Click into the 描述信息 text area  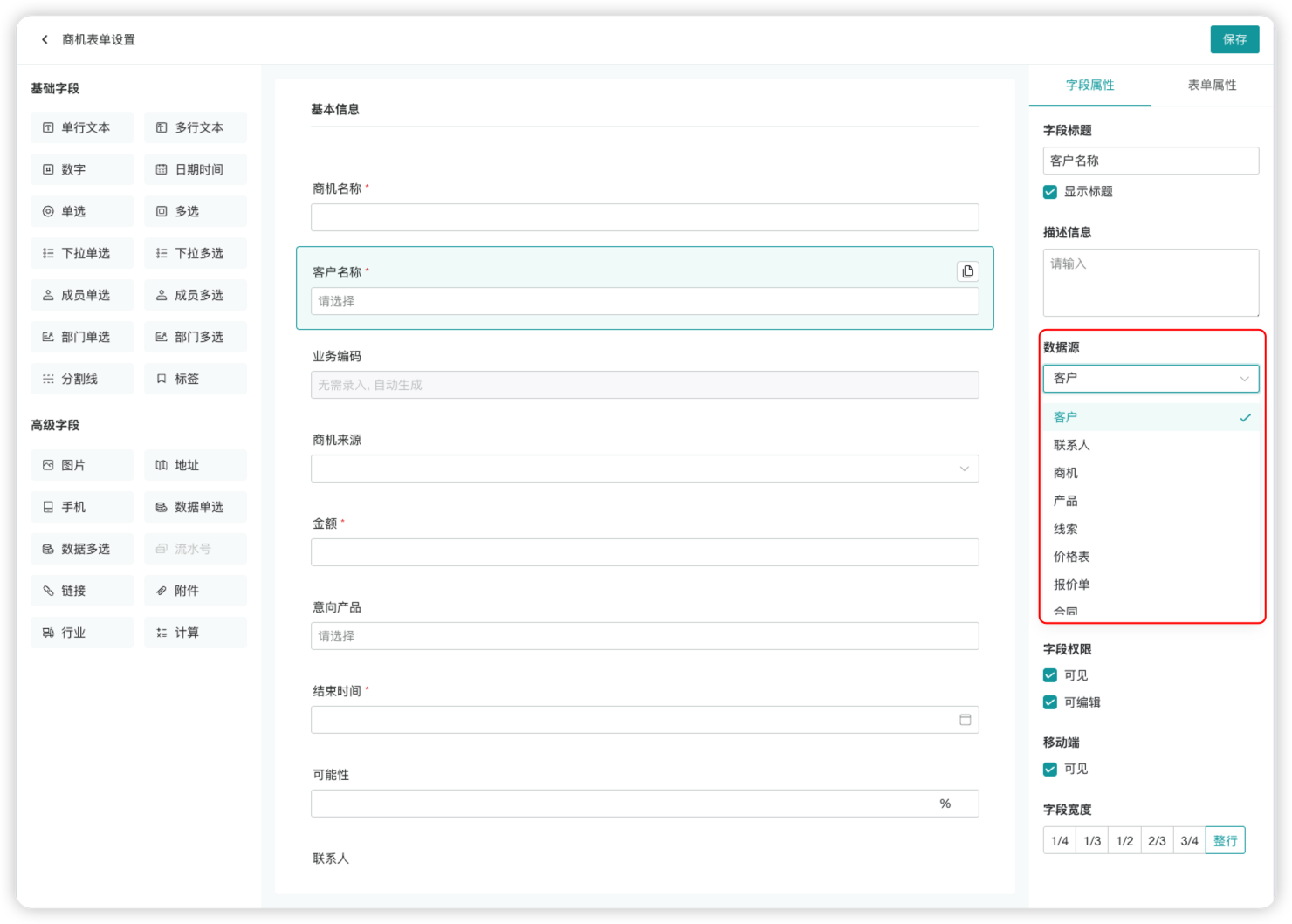coord(1150,283)
